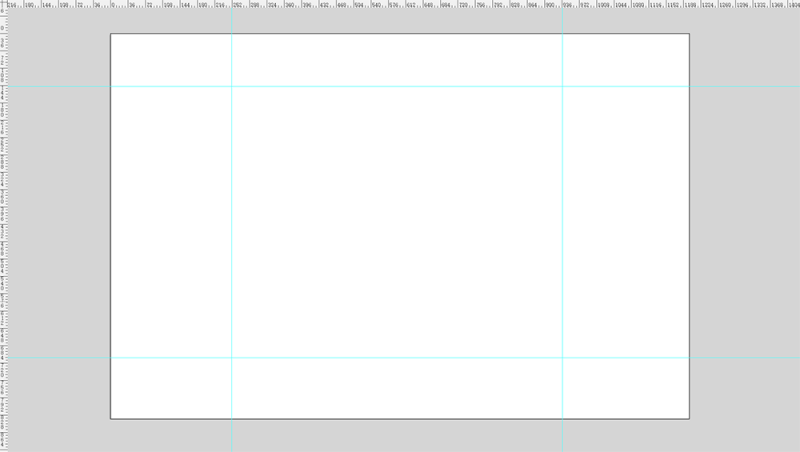Click the gray pasteboard left of the page
Screen dimensions: 800x452
tap(59, 230)
